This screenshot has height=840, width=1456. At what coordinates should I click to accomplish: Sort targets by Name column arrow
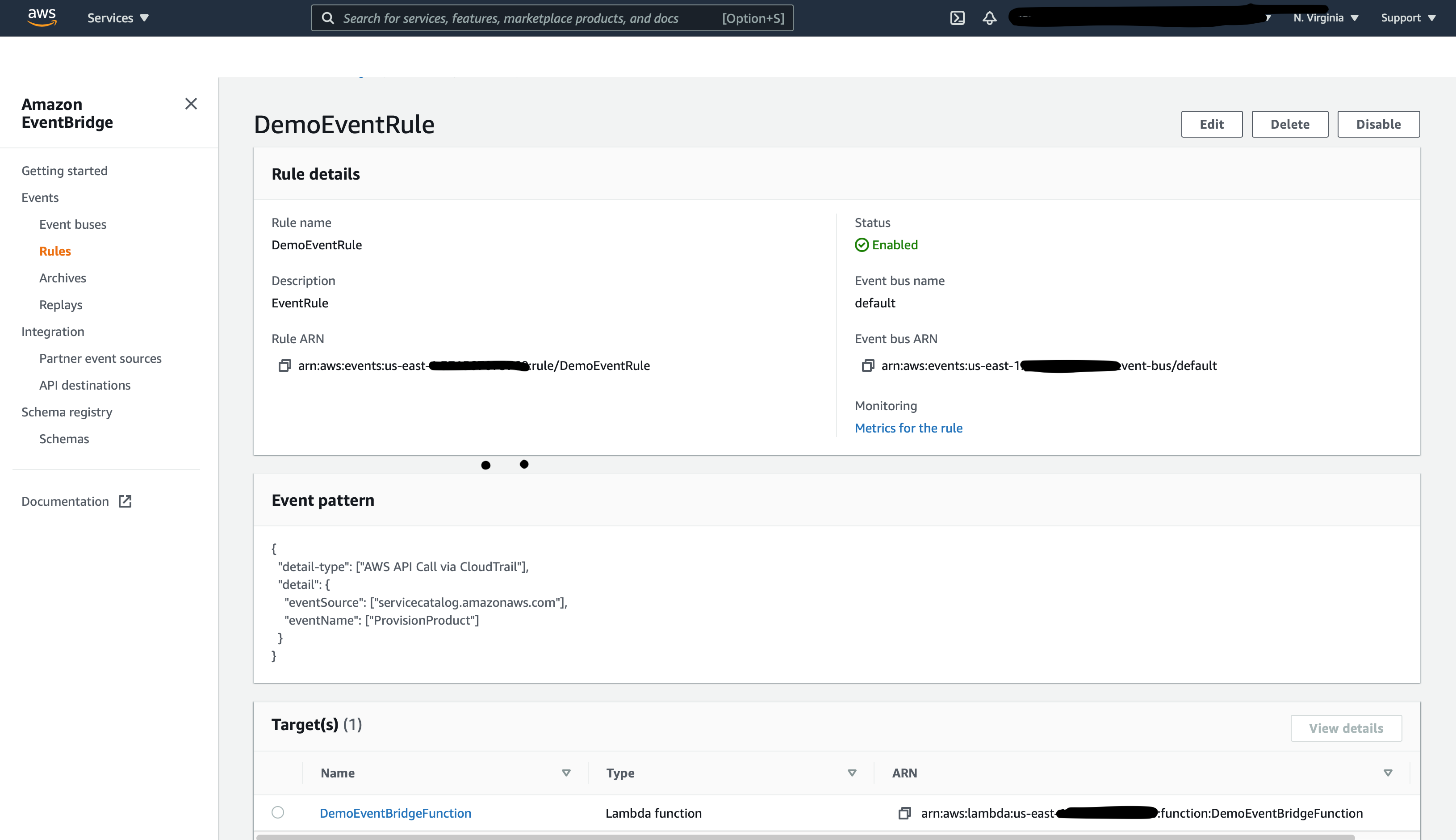coord(566,773)
